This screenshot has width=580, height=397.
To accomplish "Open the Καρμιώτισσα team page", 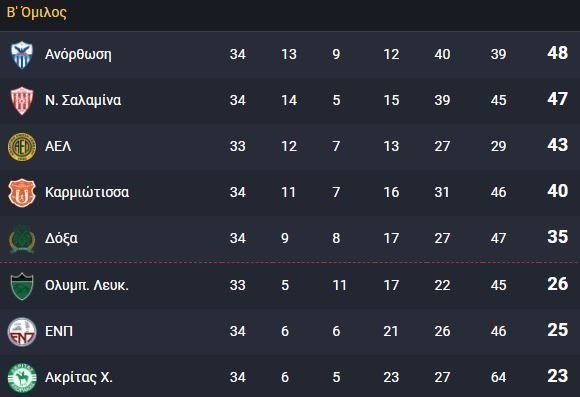I will pos(87,192).
